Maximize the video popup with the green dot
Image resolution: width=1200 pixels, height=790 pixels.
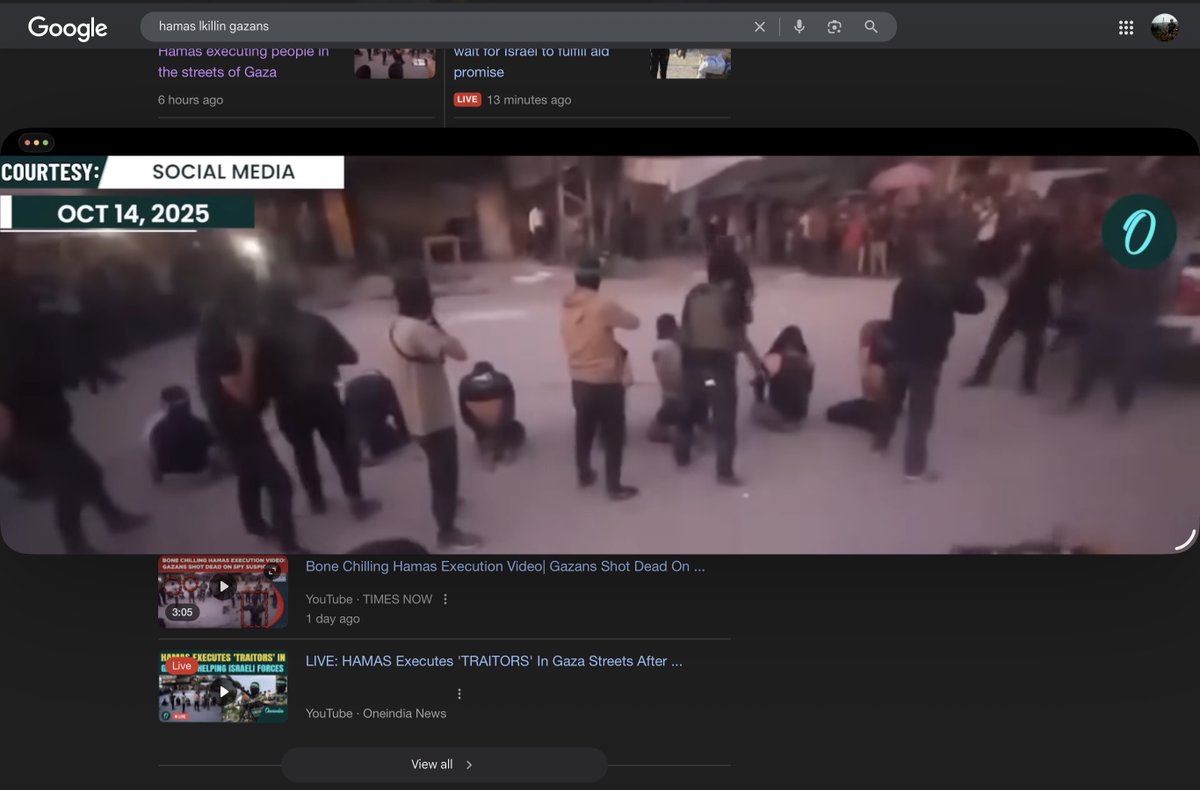(x=45, y=143)
